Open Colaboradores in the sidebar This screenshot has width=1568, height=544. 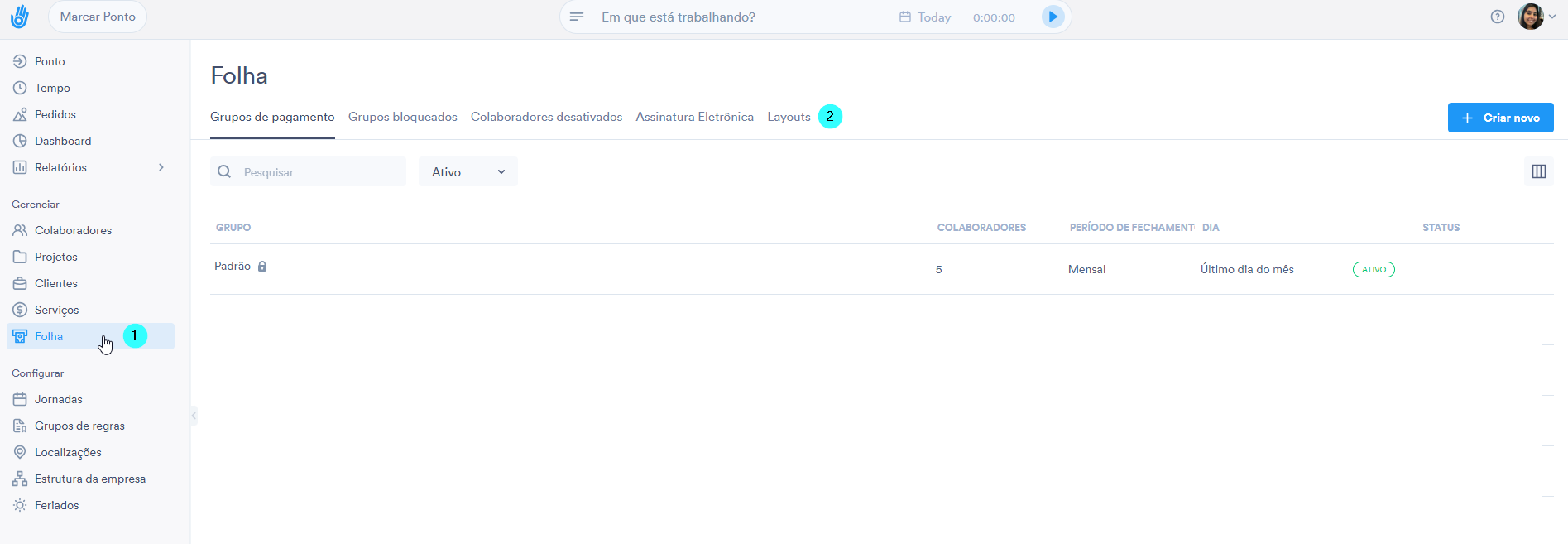point(73,230)
